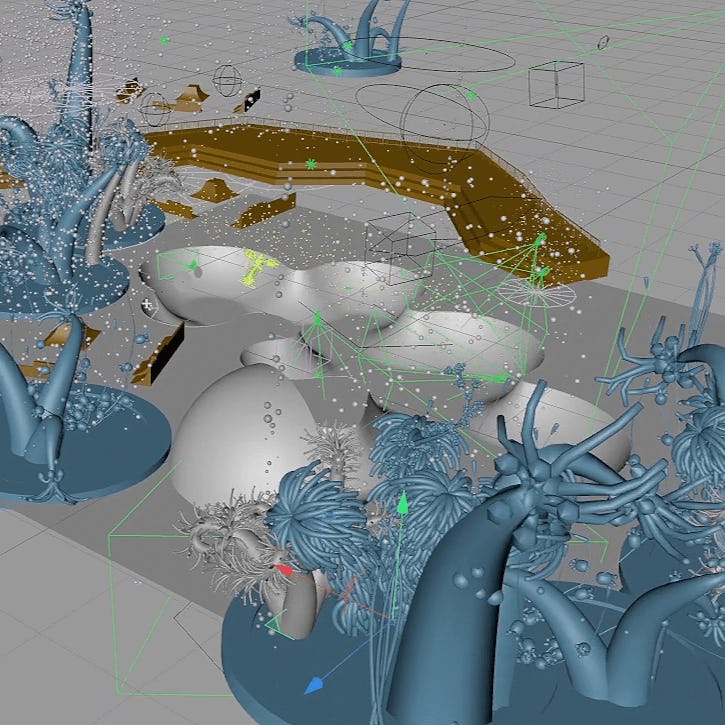725x725 pixels.
Task: Grab the red X-axis arrow handle
Action: pos(284,570)
